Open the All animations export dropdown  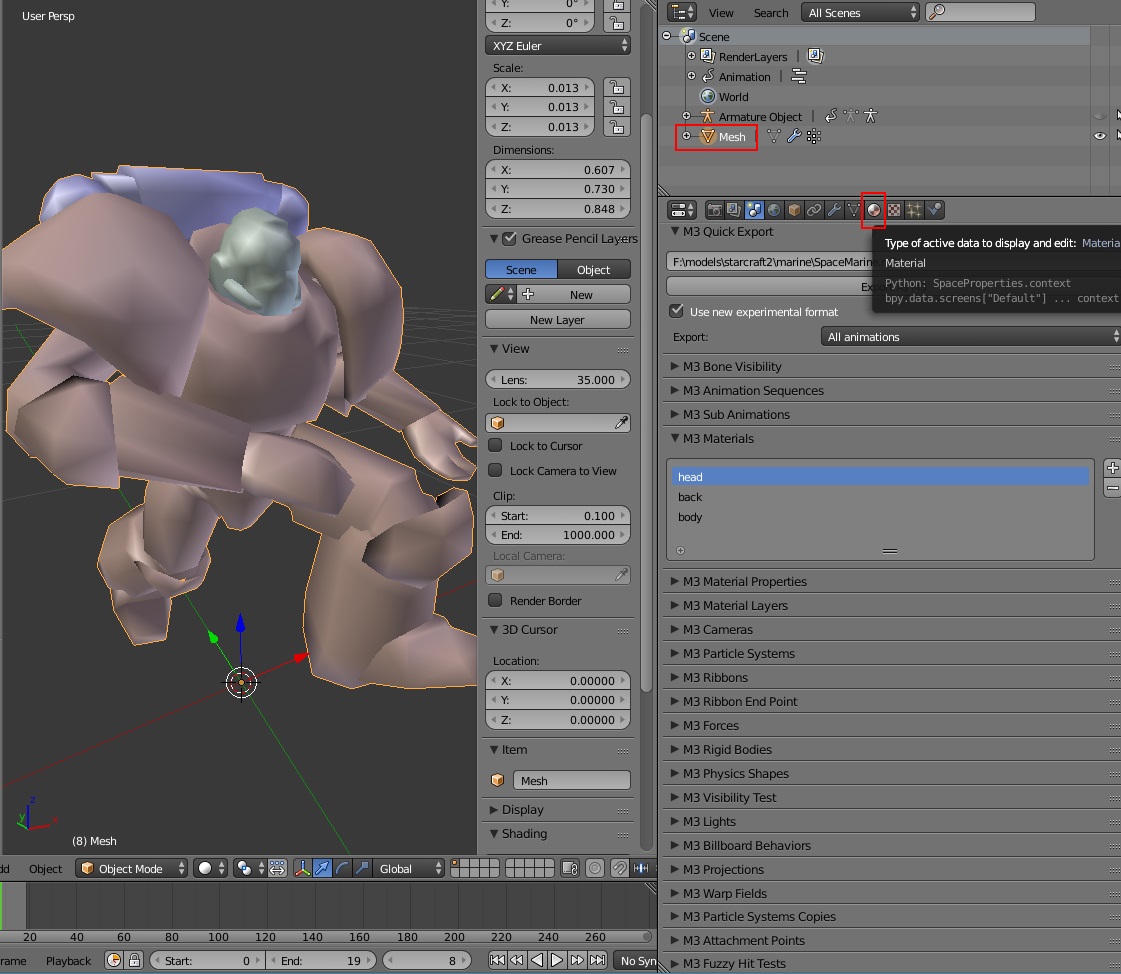tap(970, 337)
